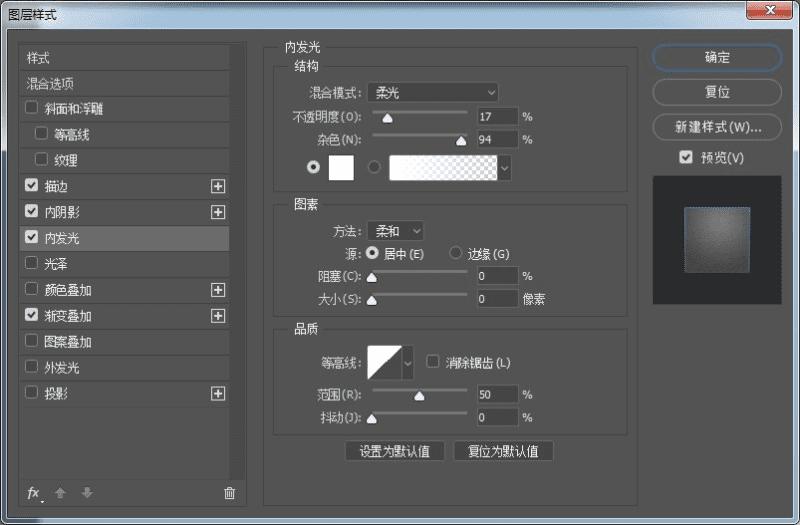Screen dimensions: 800x525
Task: Add another 内阴影 effect with plus icon
Action: tap(218, 212)
